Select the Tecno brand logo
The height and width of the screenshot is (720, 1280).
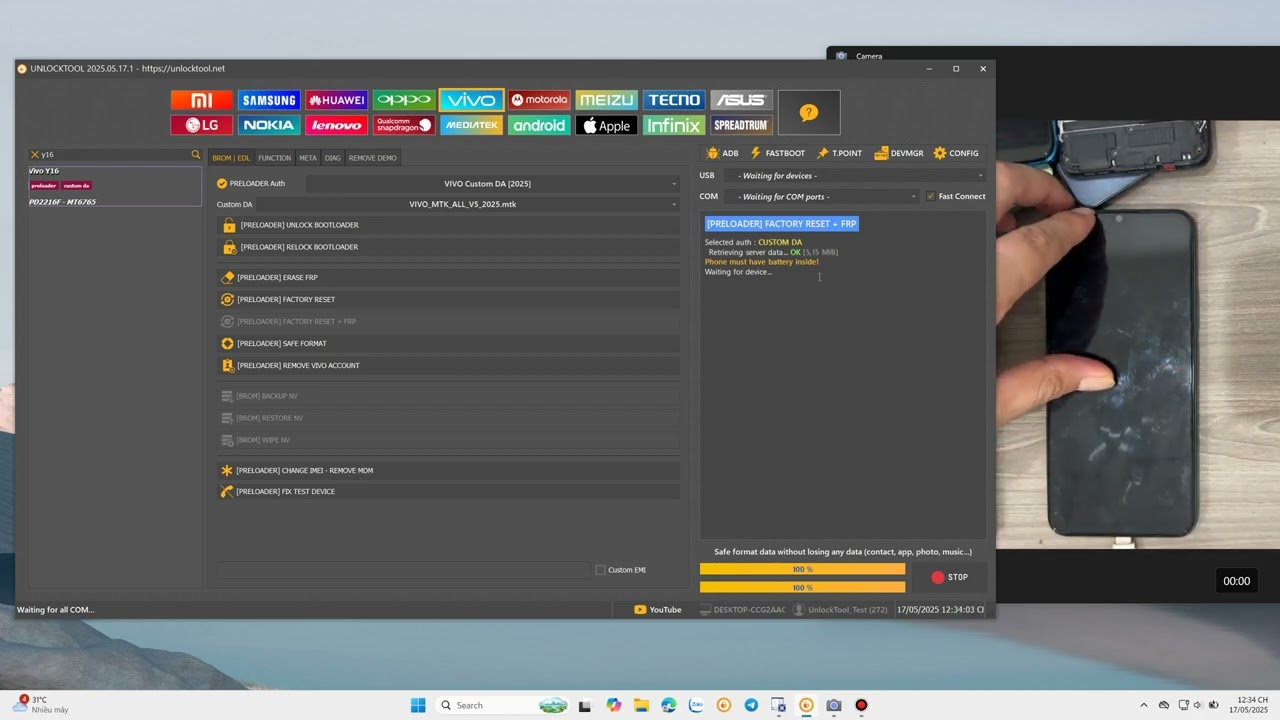673,100
